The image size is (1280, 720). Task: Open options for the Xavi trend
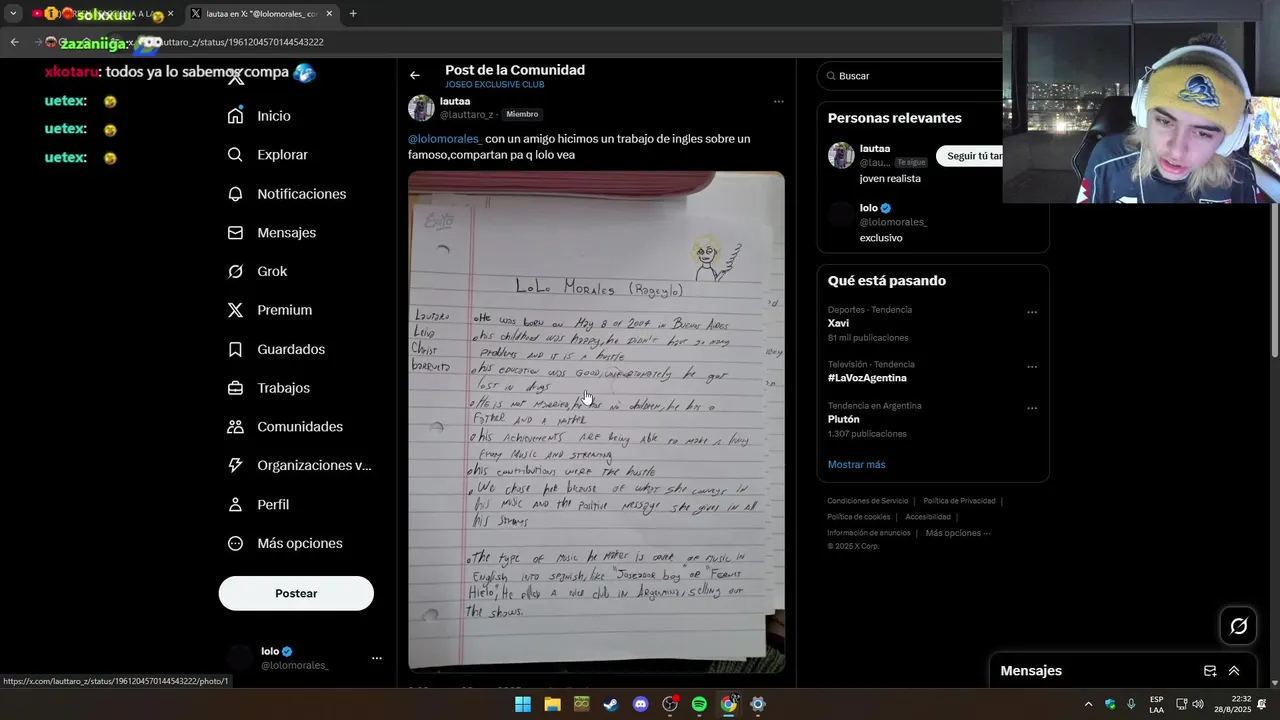(x=1032, y=312)
